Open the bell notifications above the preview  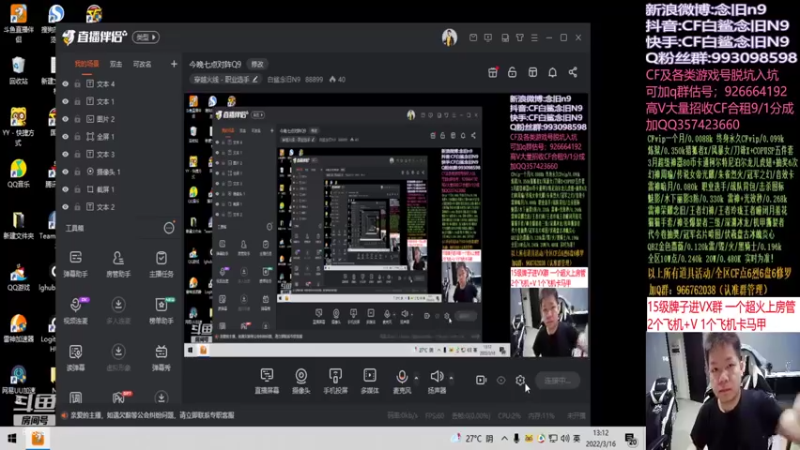(553, 72)
